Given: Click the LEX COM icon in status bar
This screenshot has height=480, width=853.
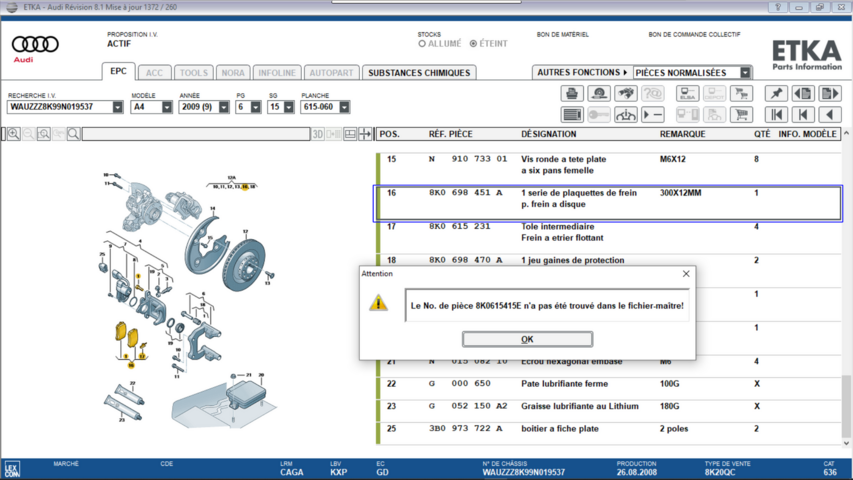Looking at the screenshot, I should 11,469.
